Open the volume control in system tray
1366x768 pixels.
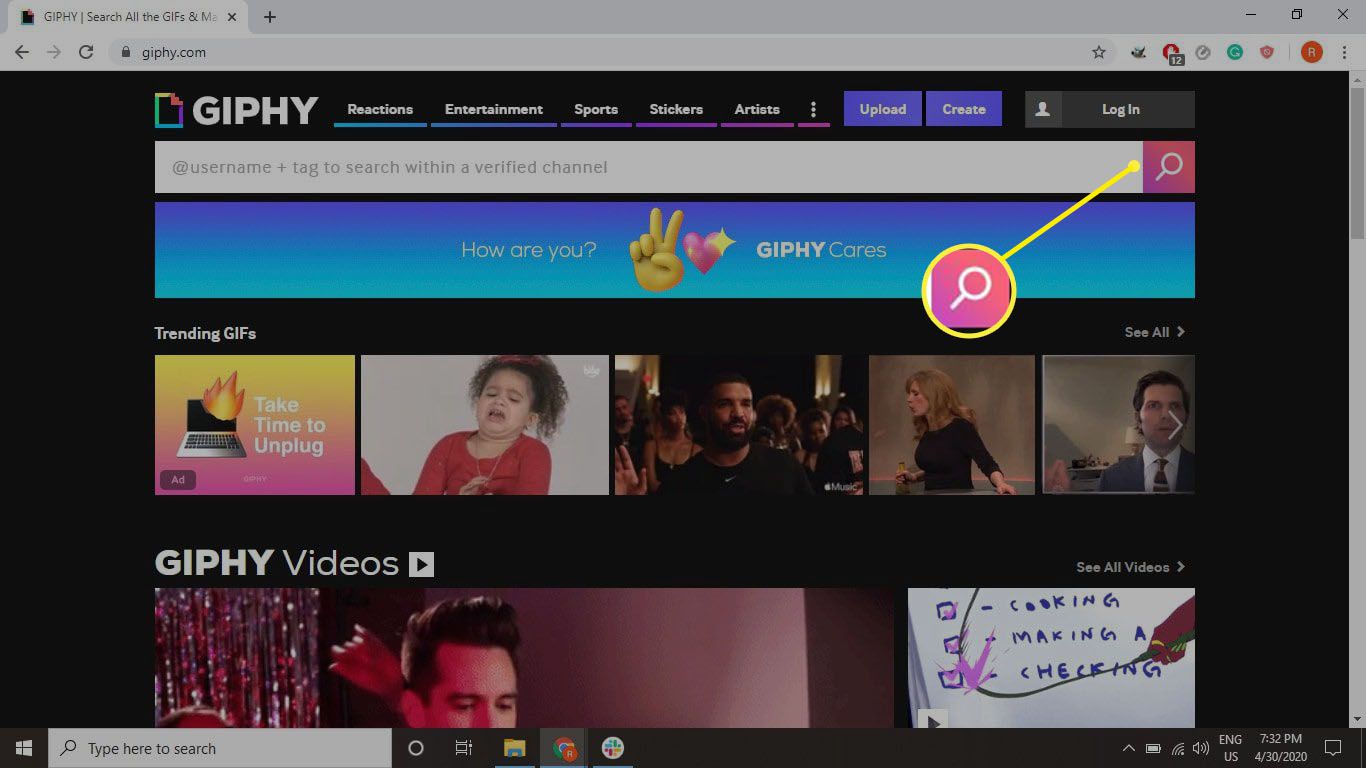1200,748
